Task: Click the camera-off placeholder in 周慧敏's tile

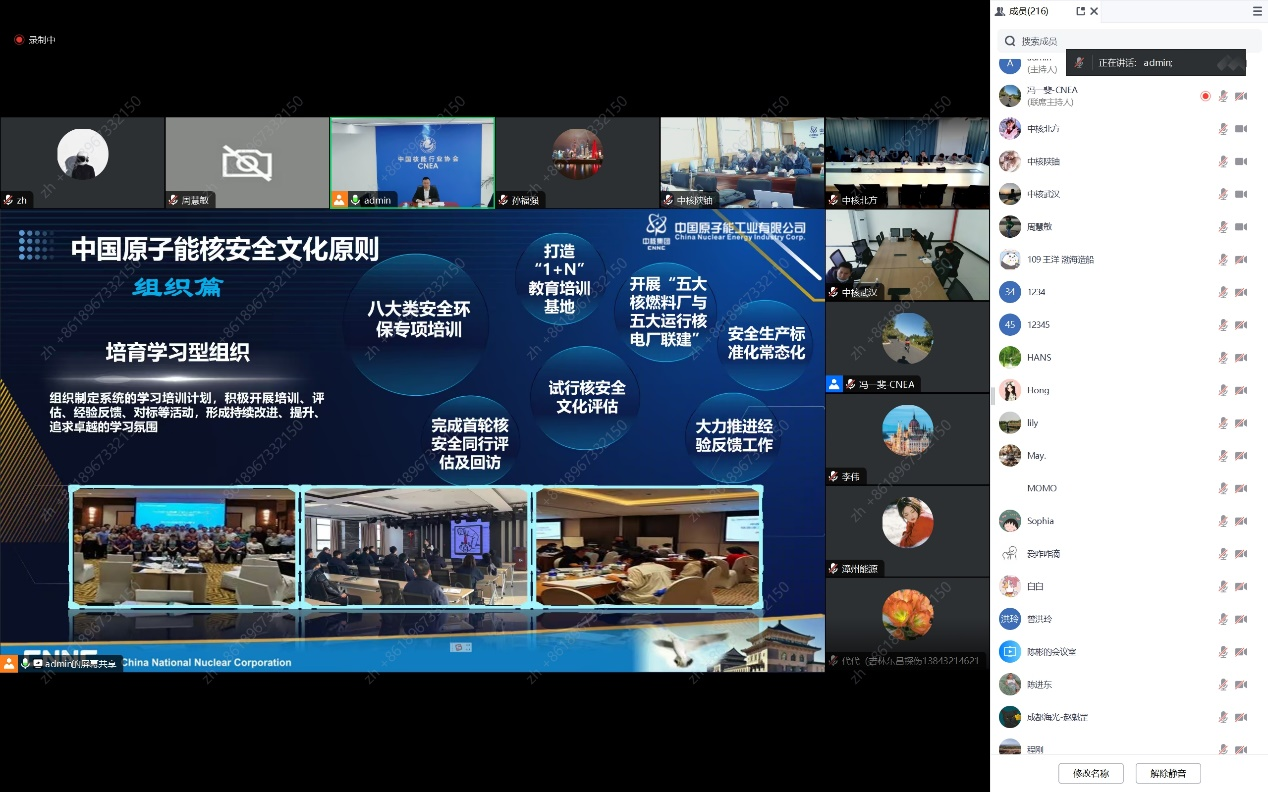Action: (x=247, y=162)
